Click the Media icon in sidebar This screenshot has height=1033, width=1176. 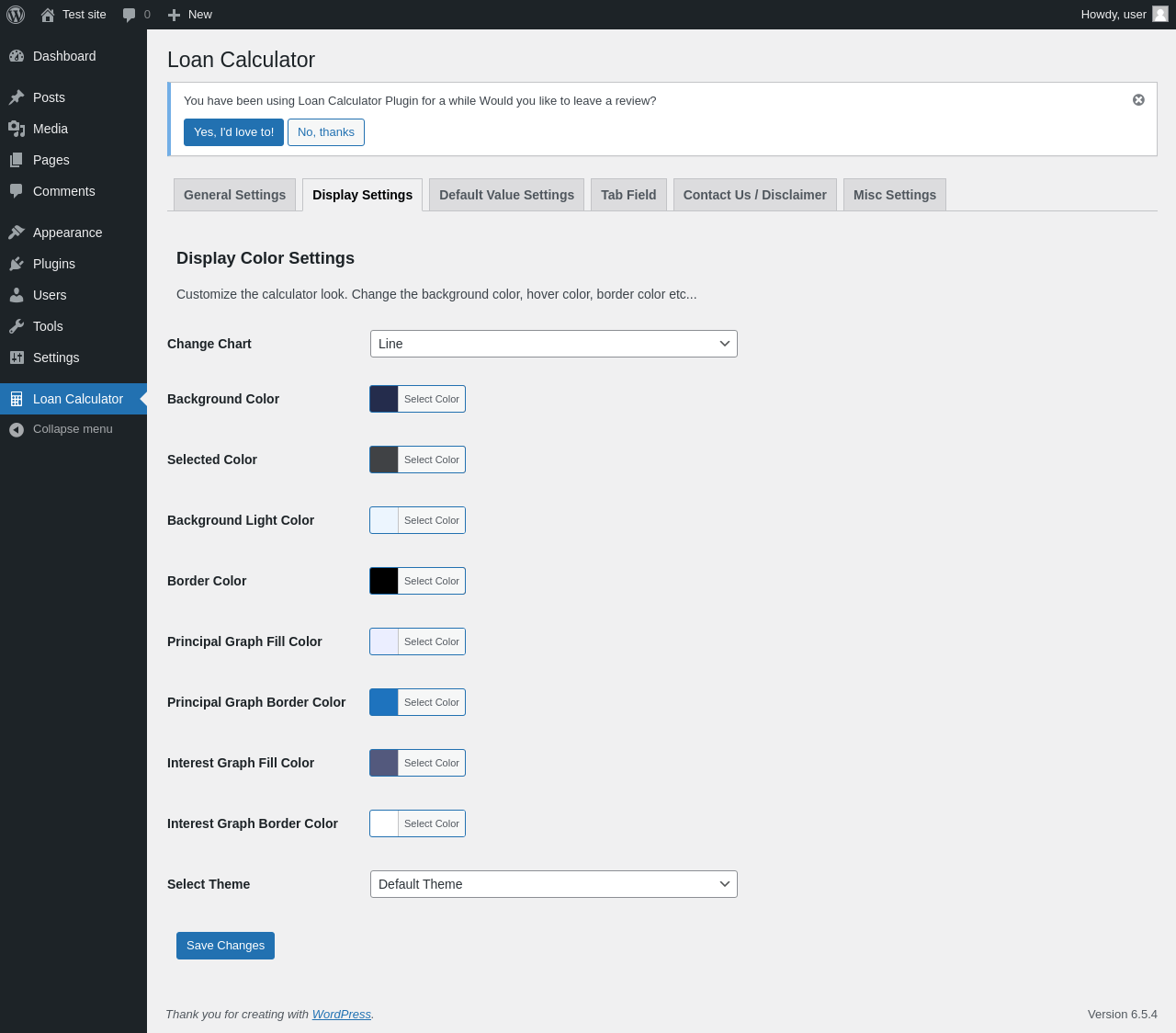point(17,129)
